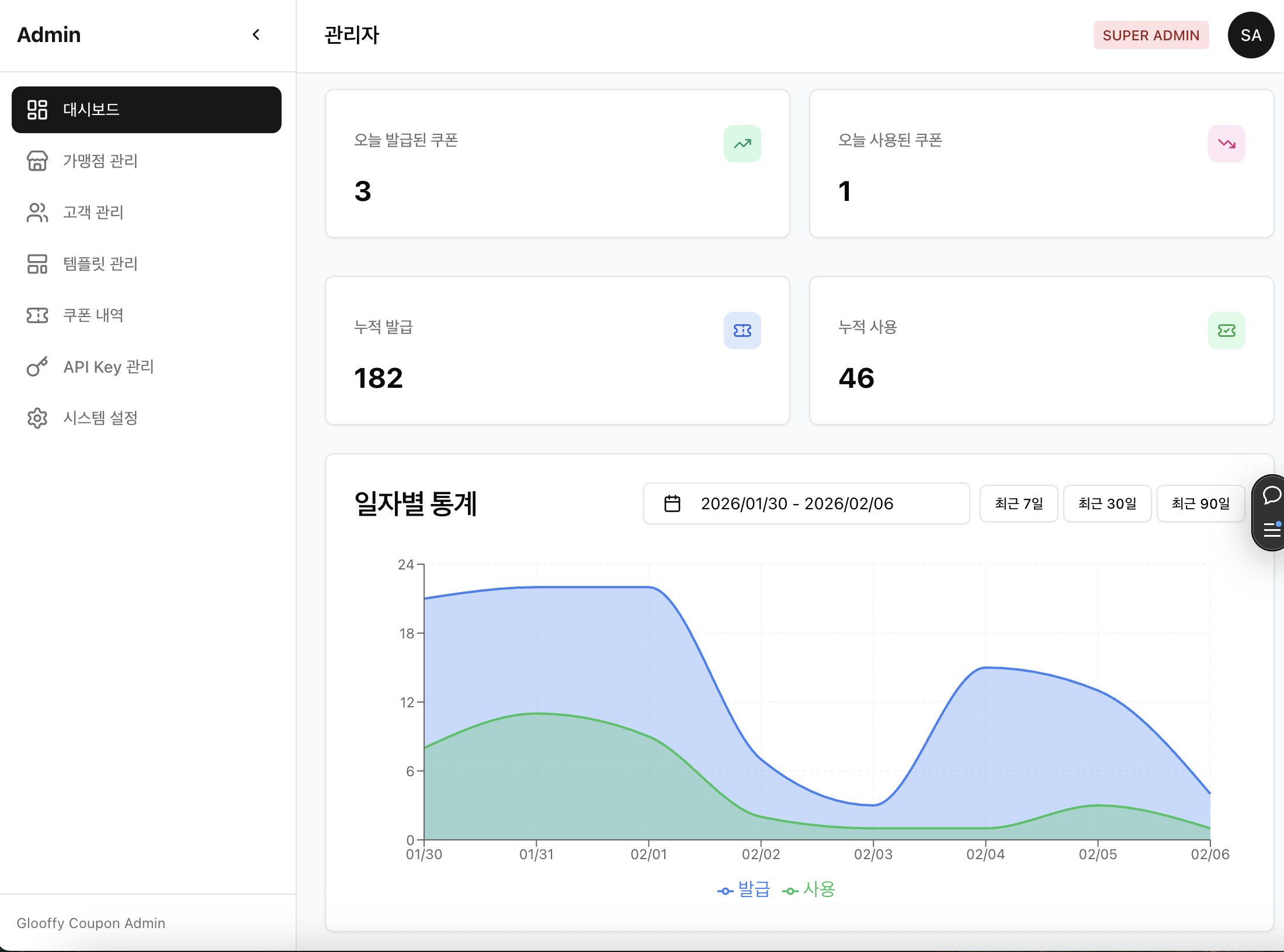Collapse the Admin sidebar with the chevron

(x=256, y=34)
